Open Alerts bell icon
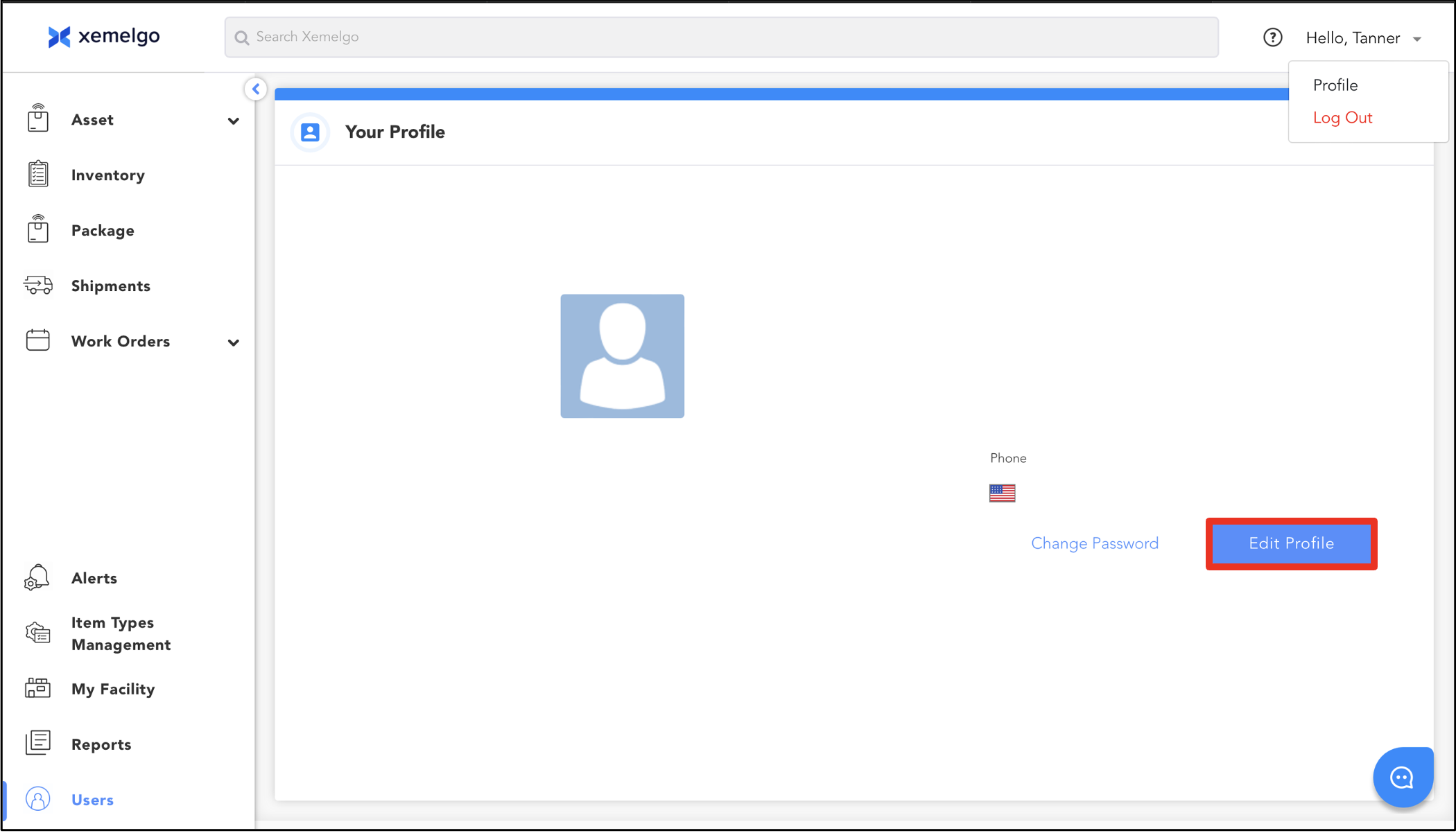This screenshot has width=1456, height=833. point(37,577)
